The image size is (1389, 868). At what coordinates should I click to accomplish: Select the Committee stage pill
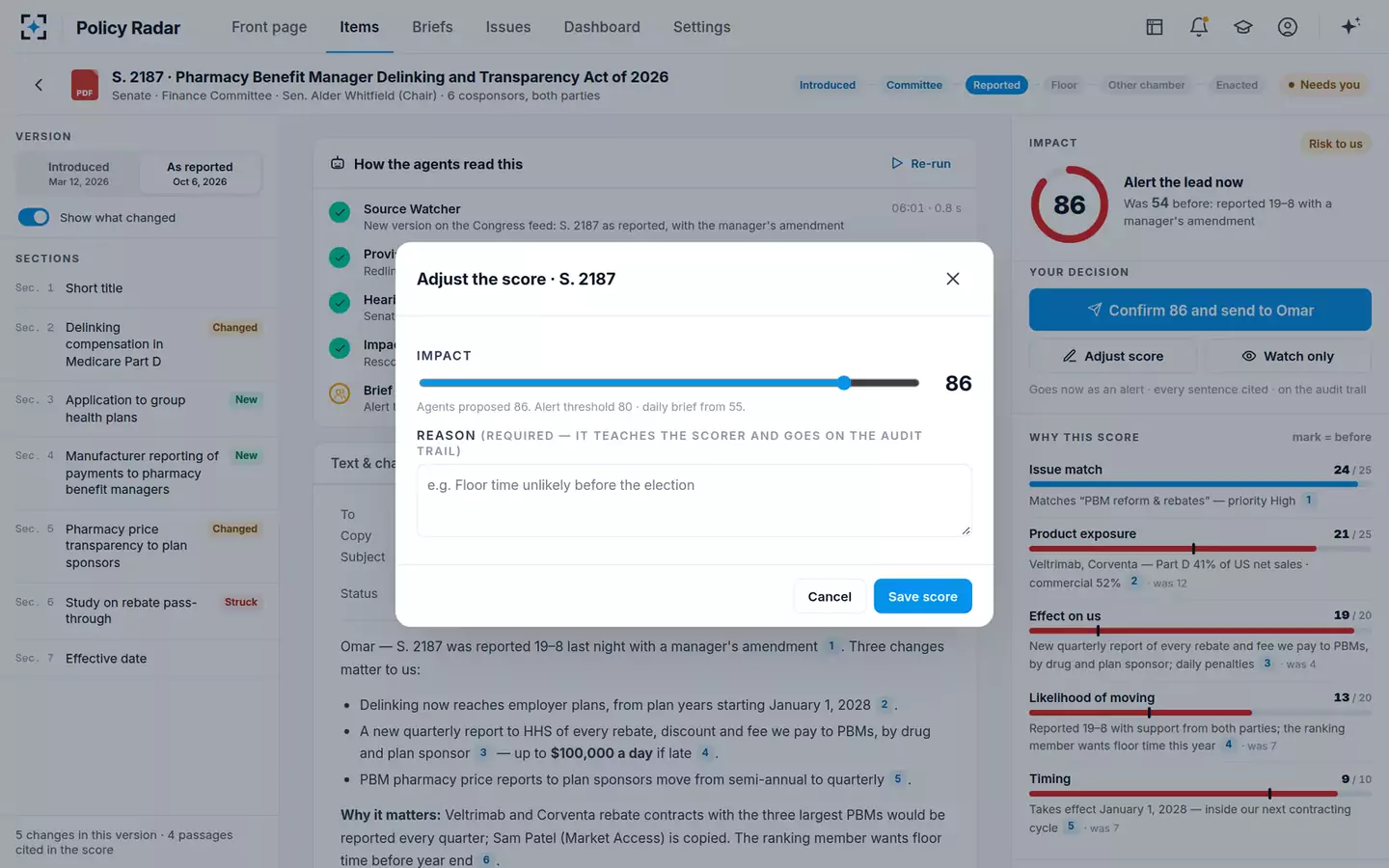(x=914, y=85)
